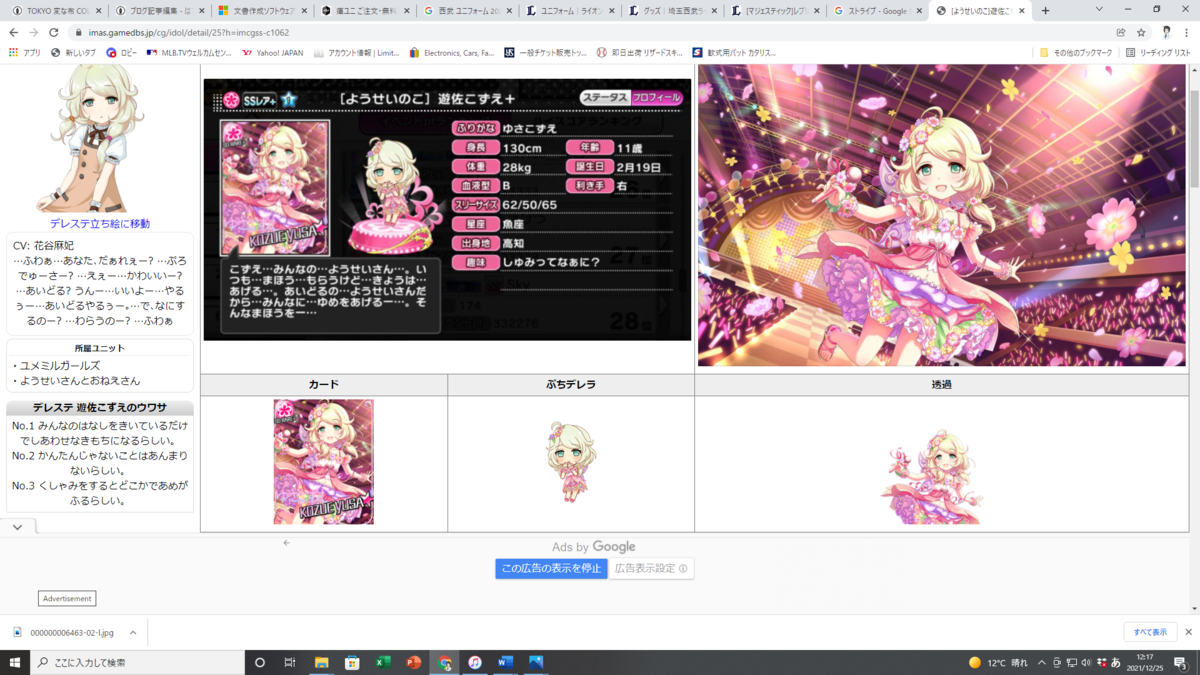
Task: Open the 新しいタブ bookmark
Action: (76, 52)
